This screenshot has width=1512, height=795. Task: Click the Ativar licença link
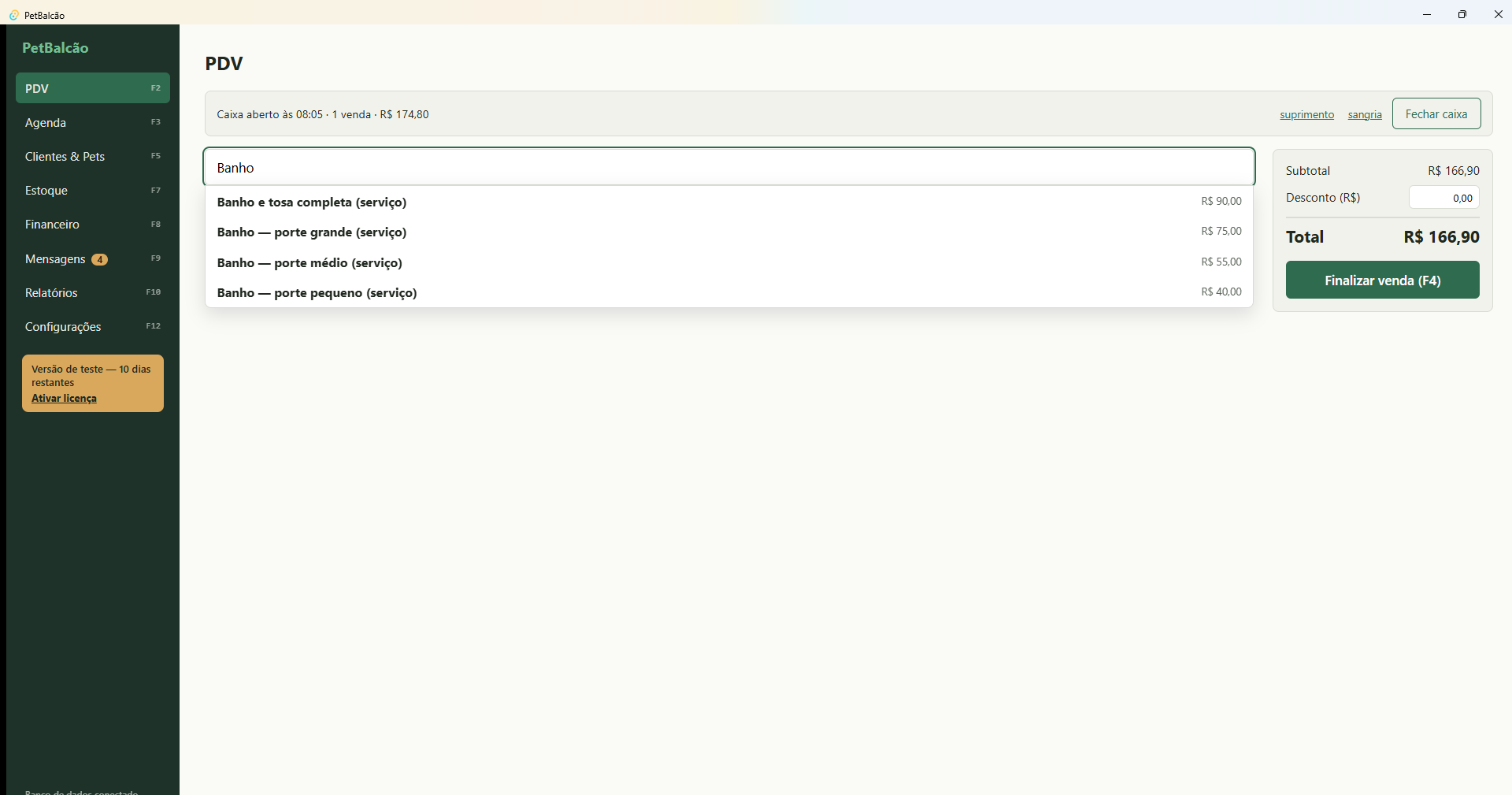pos(64,398)
